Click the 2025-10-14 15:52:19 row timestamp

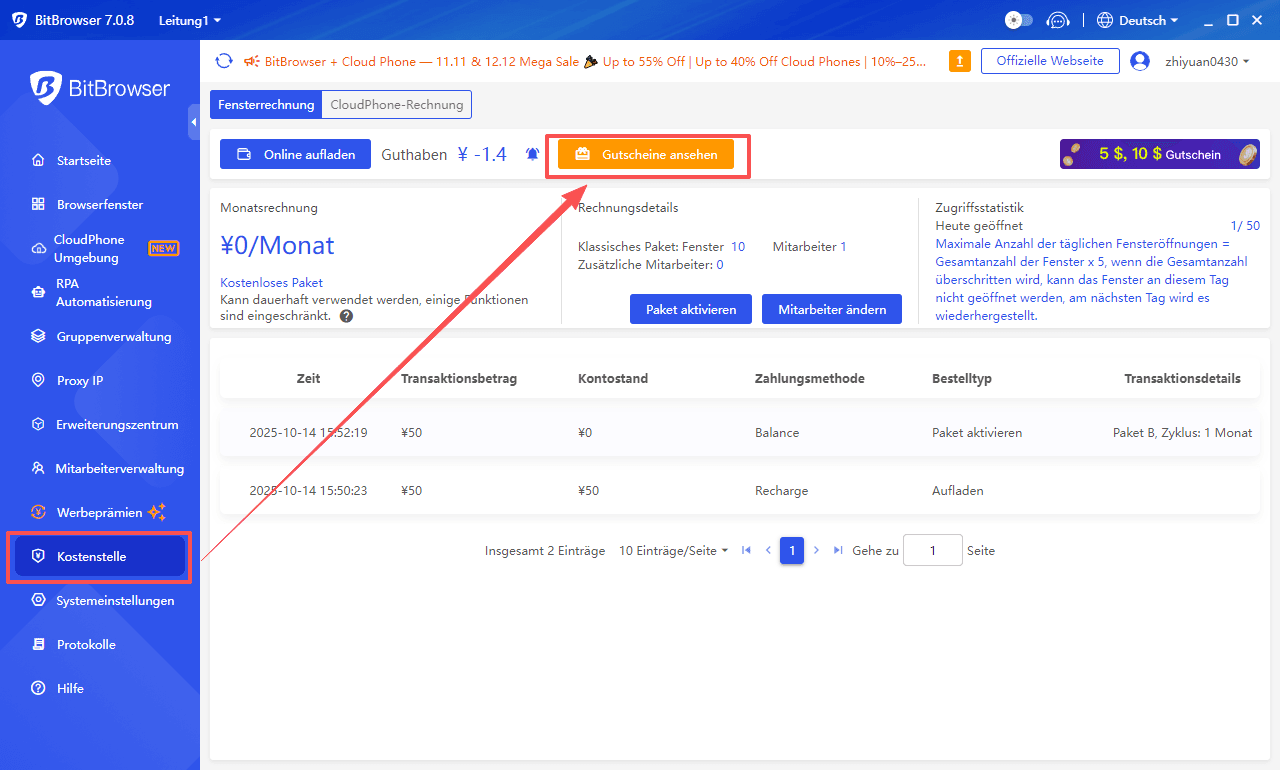pos(308,433)
